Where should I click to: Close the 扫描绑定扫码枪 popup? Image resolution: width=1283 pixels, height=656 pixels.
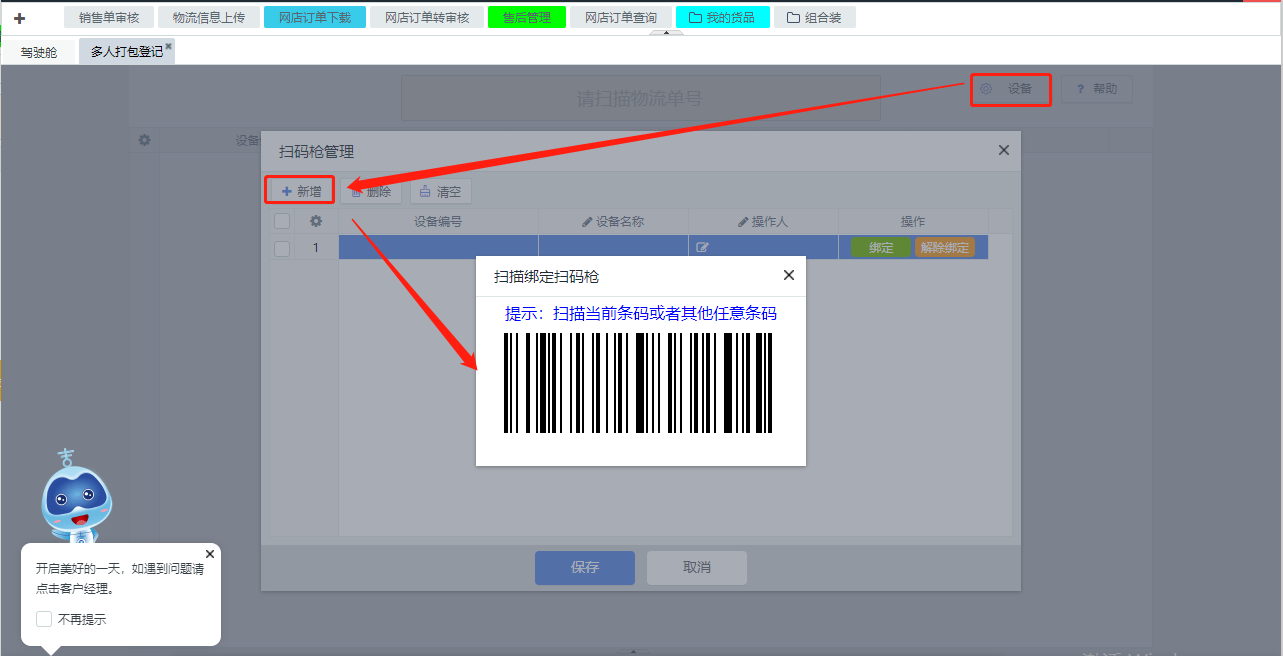click(x=789, y=275)
